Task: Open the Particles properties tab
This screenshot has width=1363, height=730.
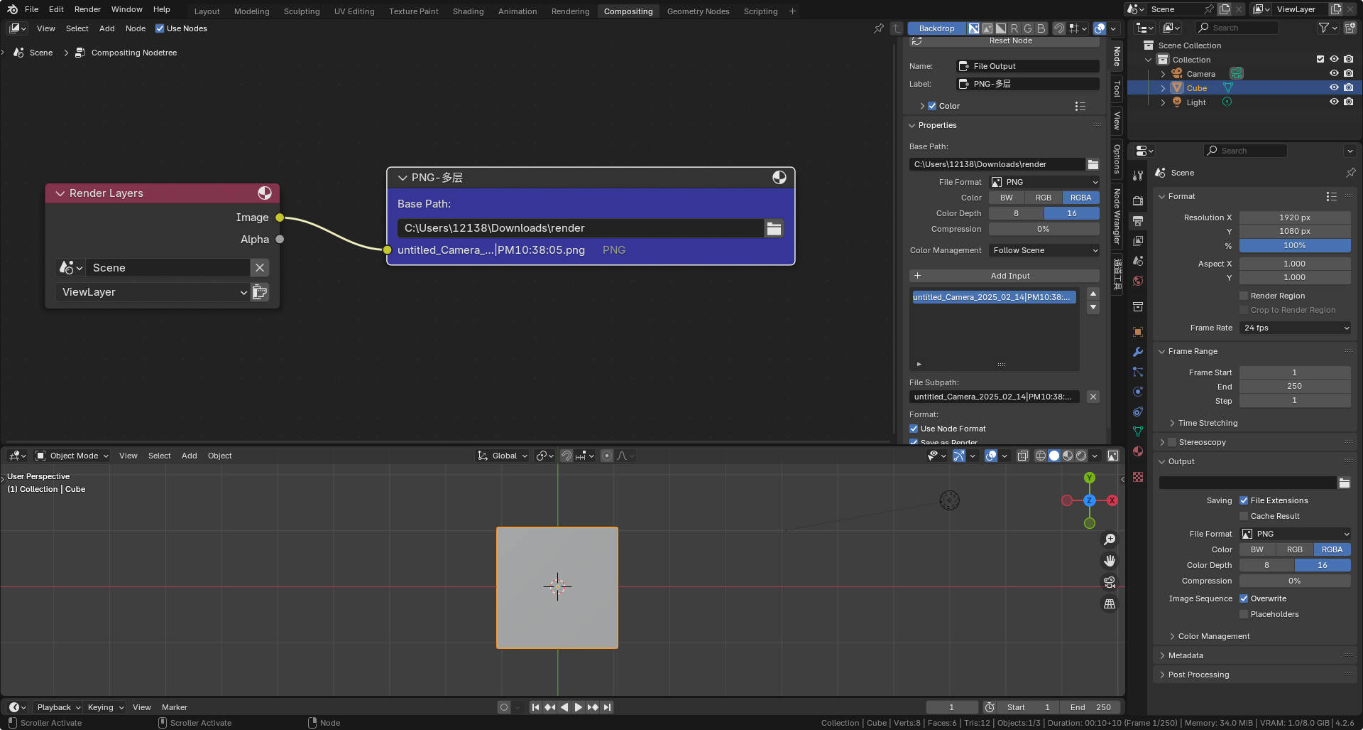Action: point(1138,372)
